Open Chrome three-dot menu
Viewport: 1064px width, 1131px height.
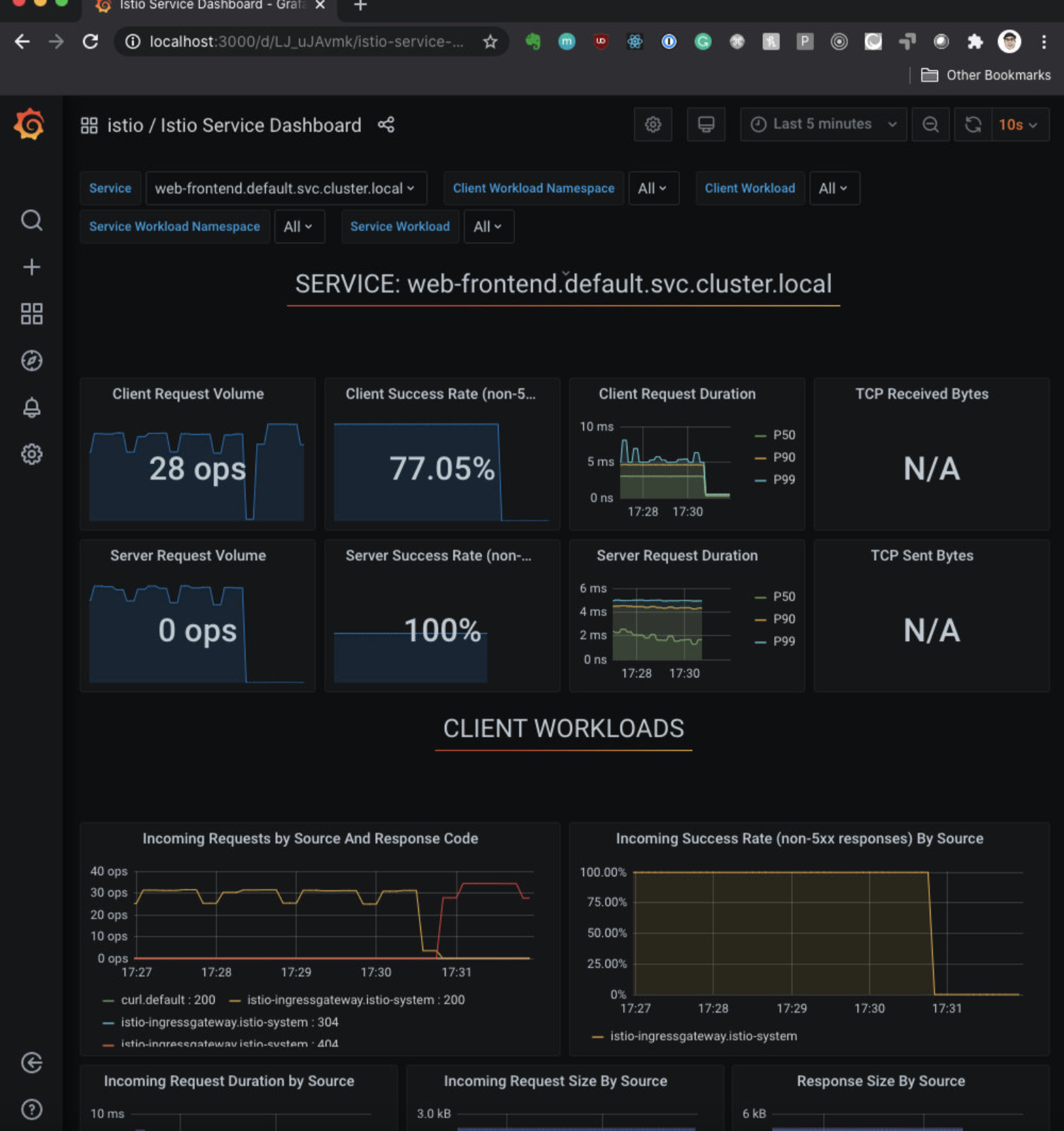click(1044, 42)
